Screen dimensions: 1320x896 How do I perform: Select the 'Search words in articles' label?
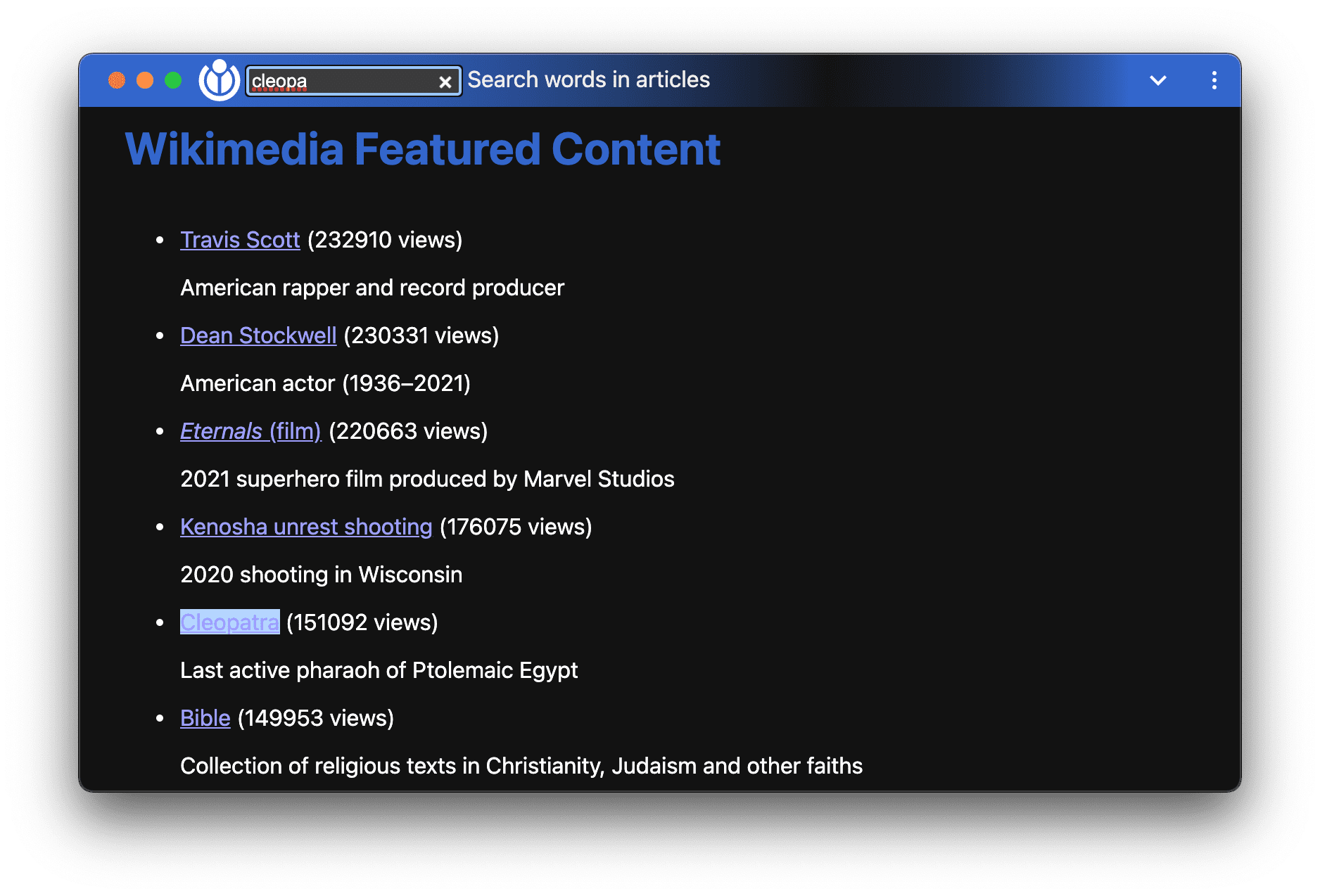pyautogui.click(x=588, y=79)
